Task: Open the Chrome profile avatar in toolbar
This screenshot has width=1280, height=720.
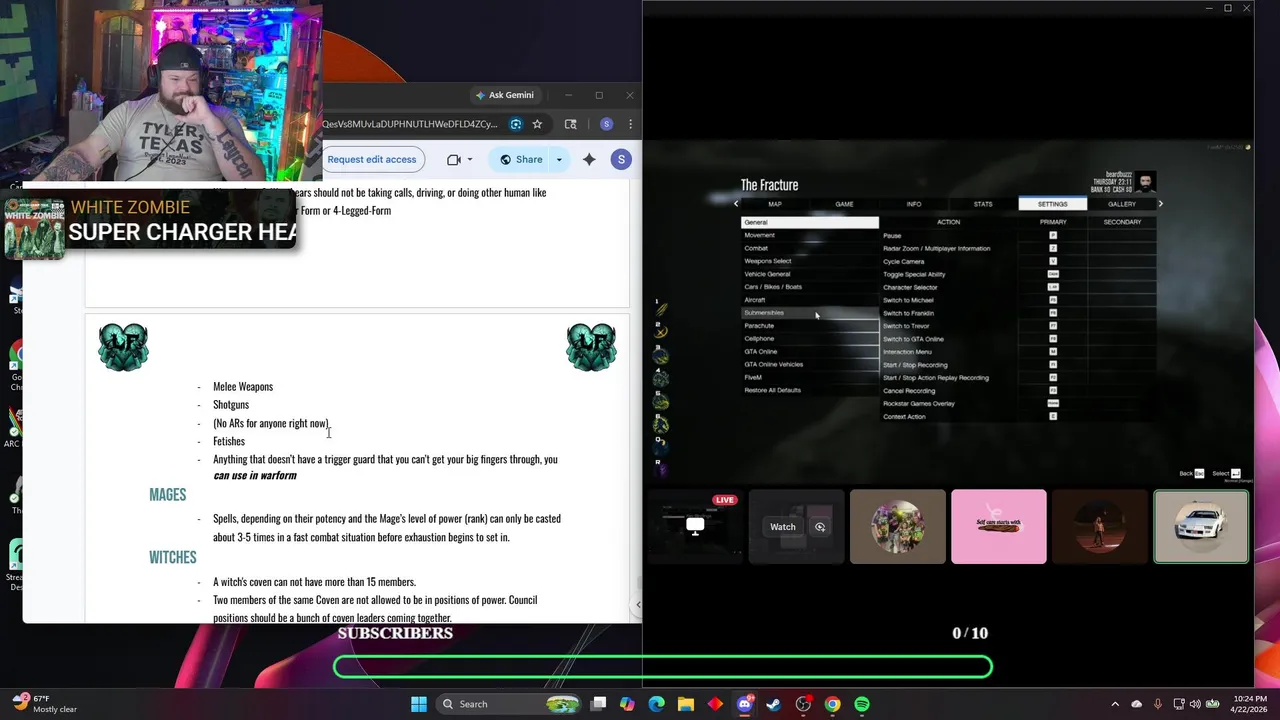Action: click(x=606, y=124)
